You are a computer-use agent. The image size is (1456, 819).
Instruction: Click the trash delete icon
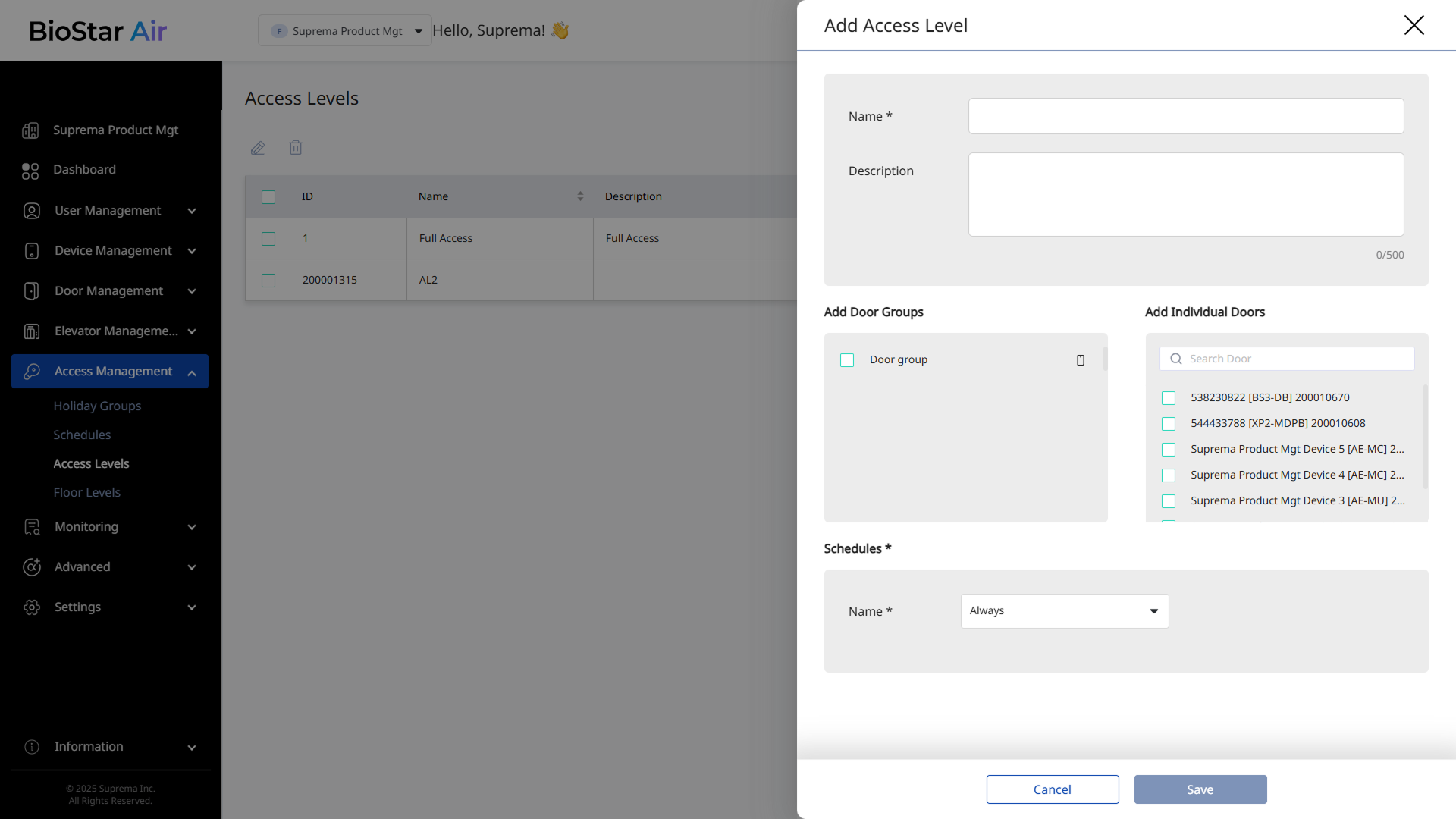click(296, 148)
